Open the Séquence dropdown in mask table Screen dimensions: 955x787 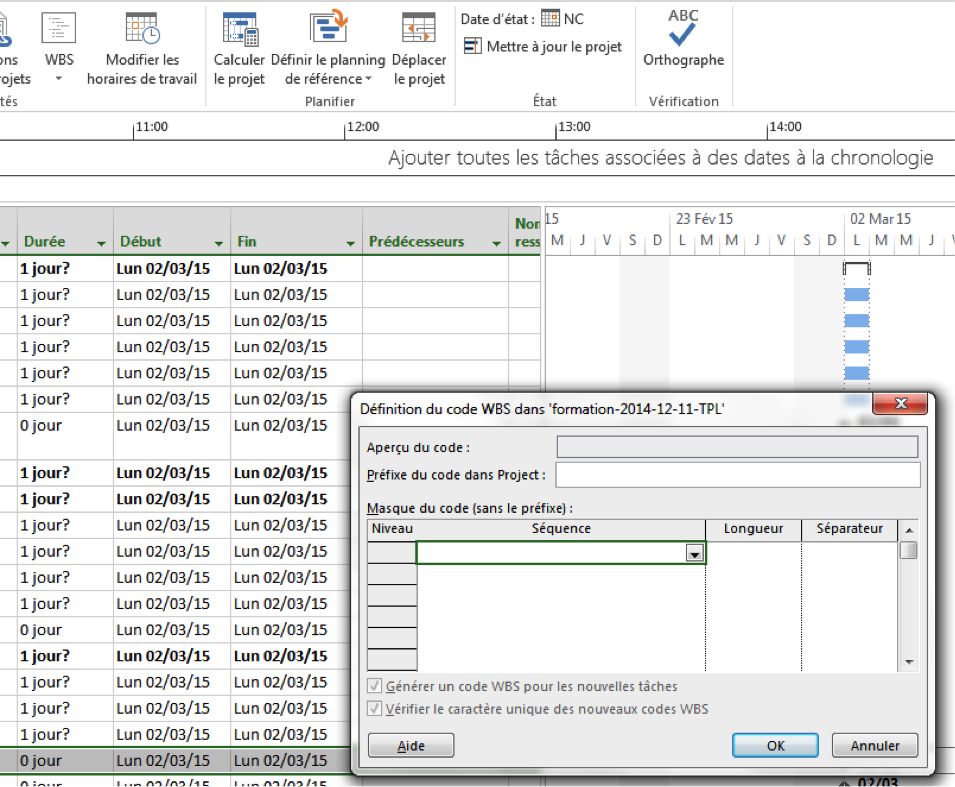pos(694,553)
